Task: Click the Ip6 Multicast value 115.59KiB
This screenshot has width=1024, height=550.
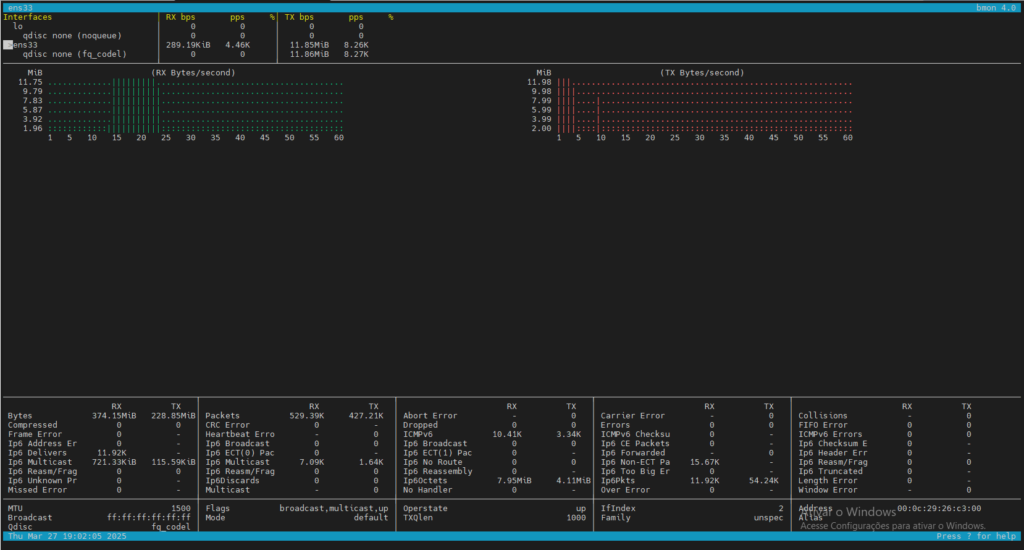Action: (x=174, y=462)
